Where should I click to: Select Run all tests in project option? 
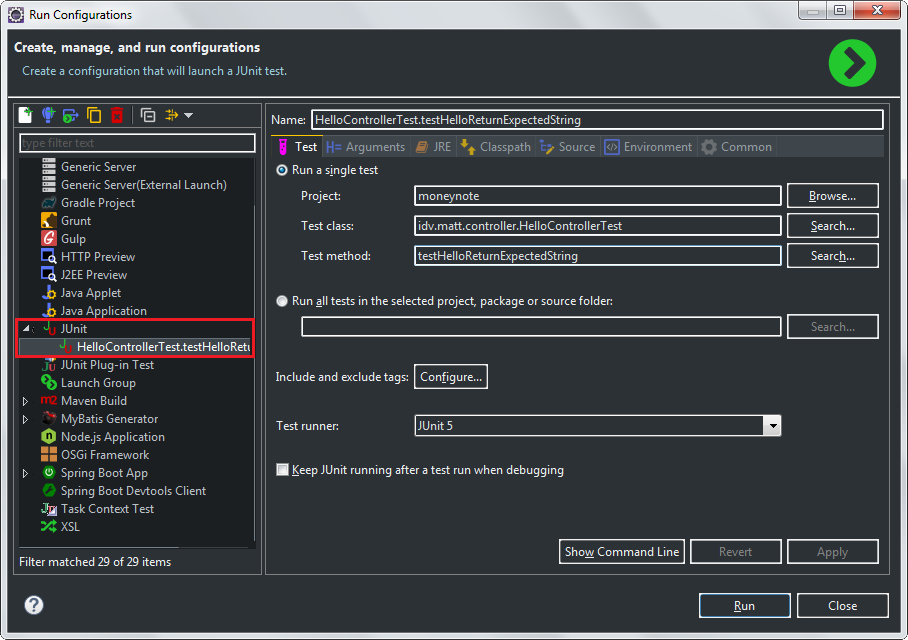[282, 301]
